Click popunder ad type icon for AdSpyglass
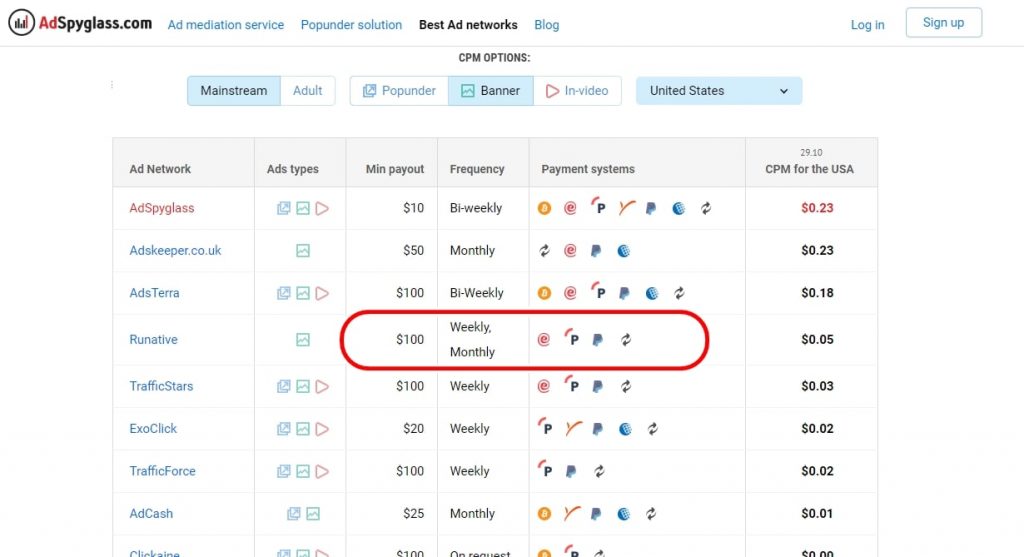The height and width of the screenshot is (557, 1024). coord(283,208)
